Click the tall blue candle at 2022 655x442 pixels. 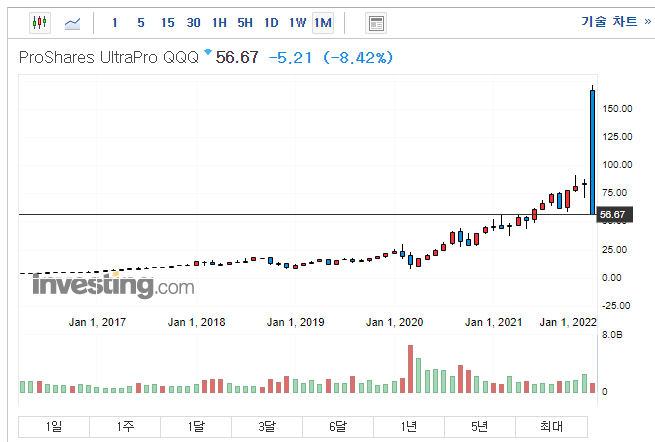(x=592, y=152)
